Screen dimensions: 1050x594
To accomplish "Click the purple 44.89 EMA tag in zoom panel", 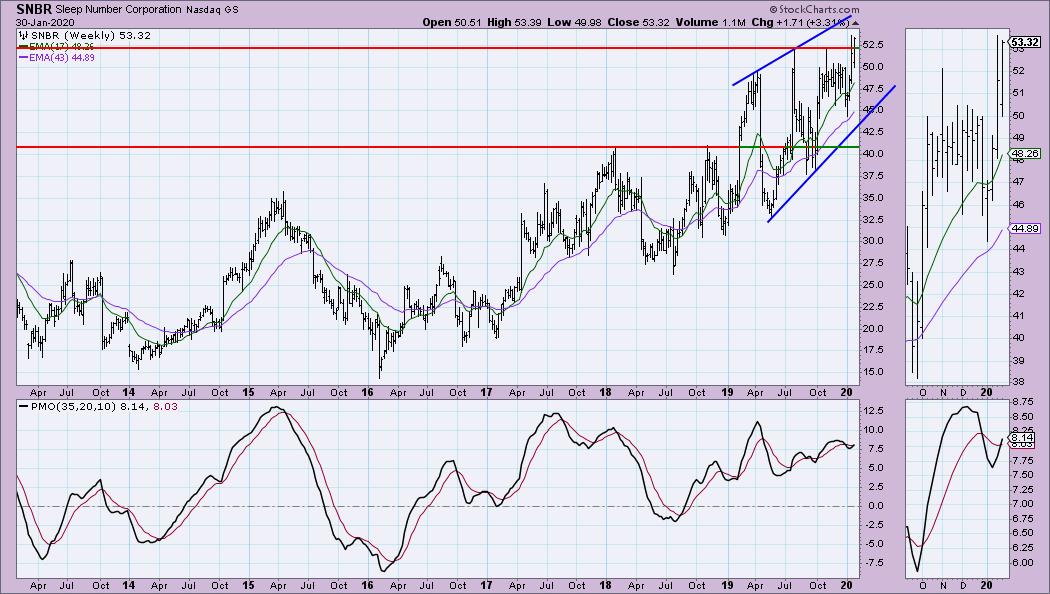I will (1025, 228).
